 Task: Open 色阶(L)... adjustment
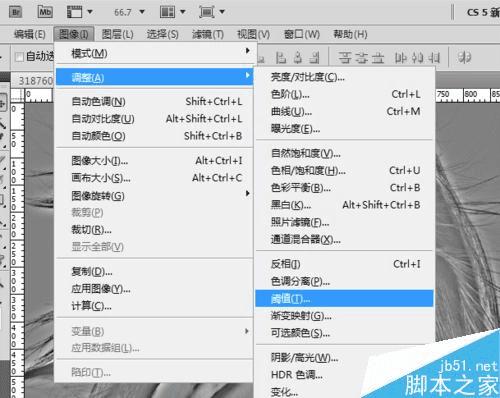click(x=345, y=94)
